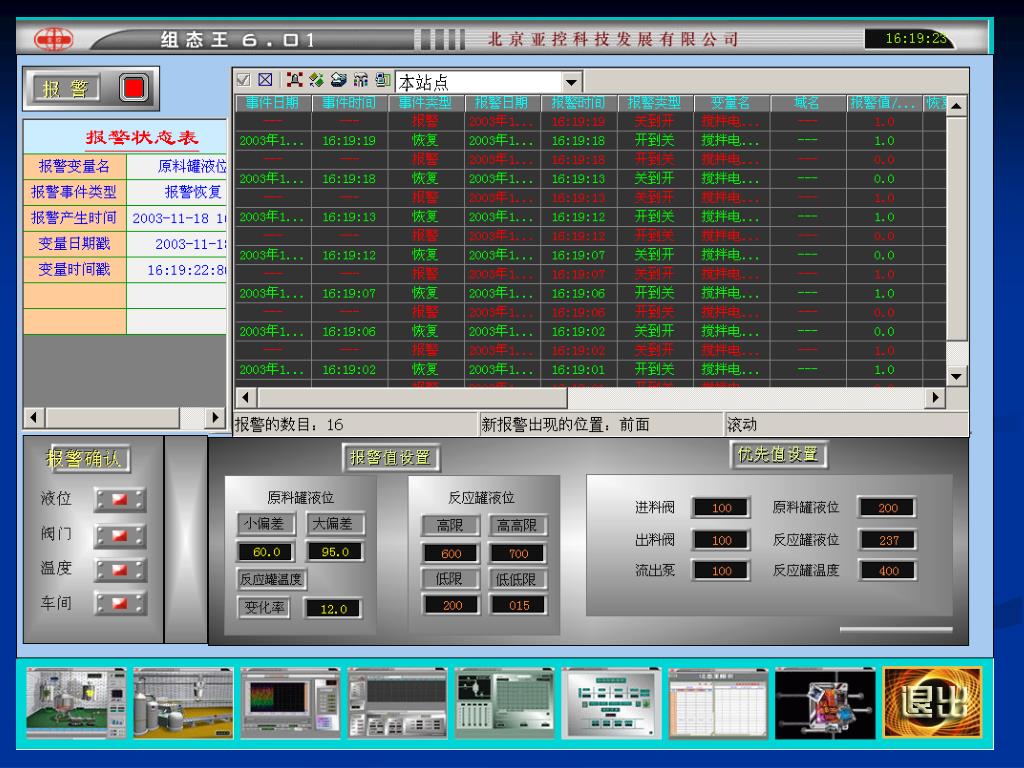Click the 本站点 combo box field
1024x768 pixels.
click(488, 82)
